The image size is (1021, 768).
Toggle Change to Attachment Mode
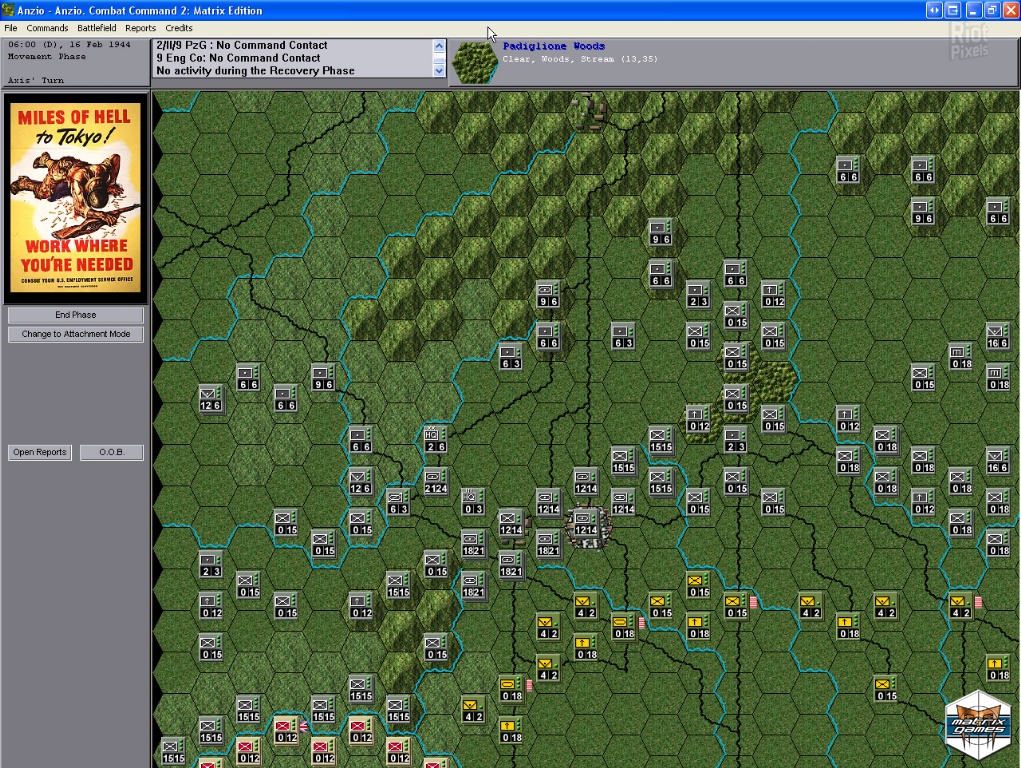(76, 334)
